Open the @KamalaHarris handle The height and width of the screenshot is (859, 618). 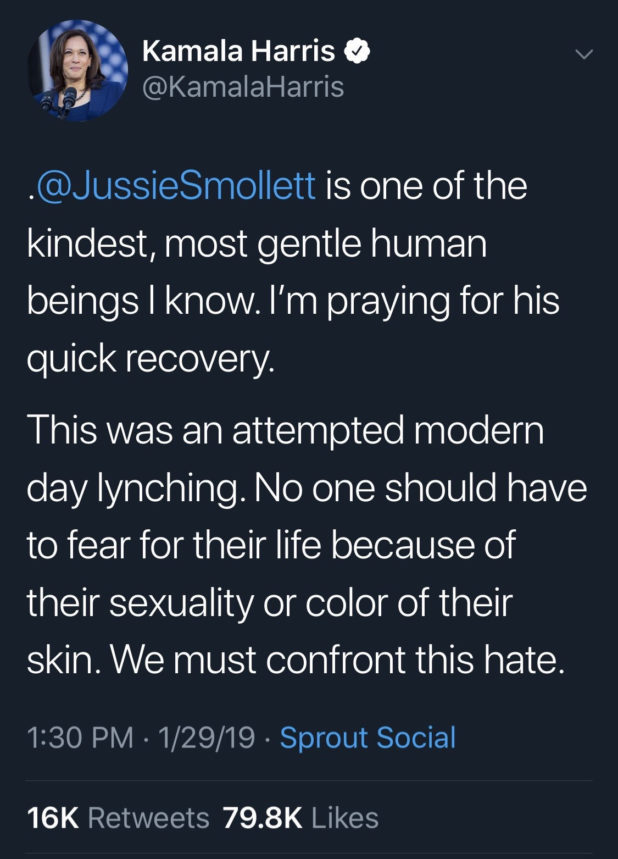click(243, 87)
